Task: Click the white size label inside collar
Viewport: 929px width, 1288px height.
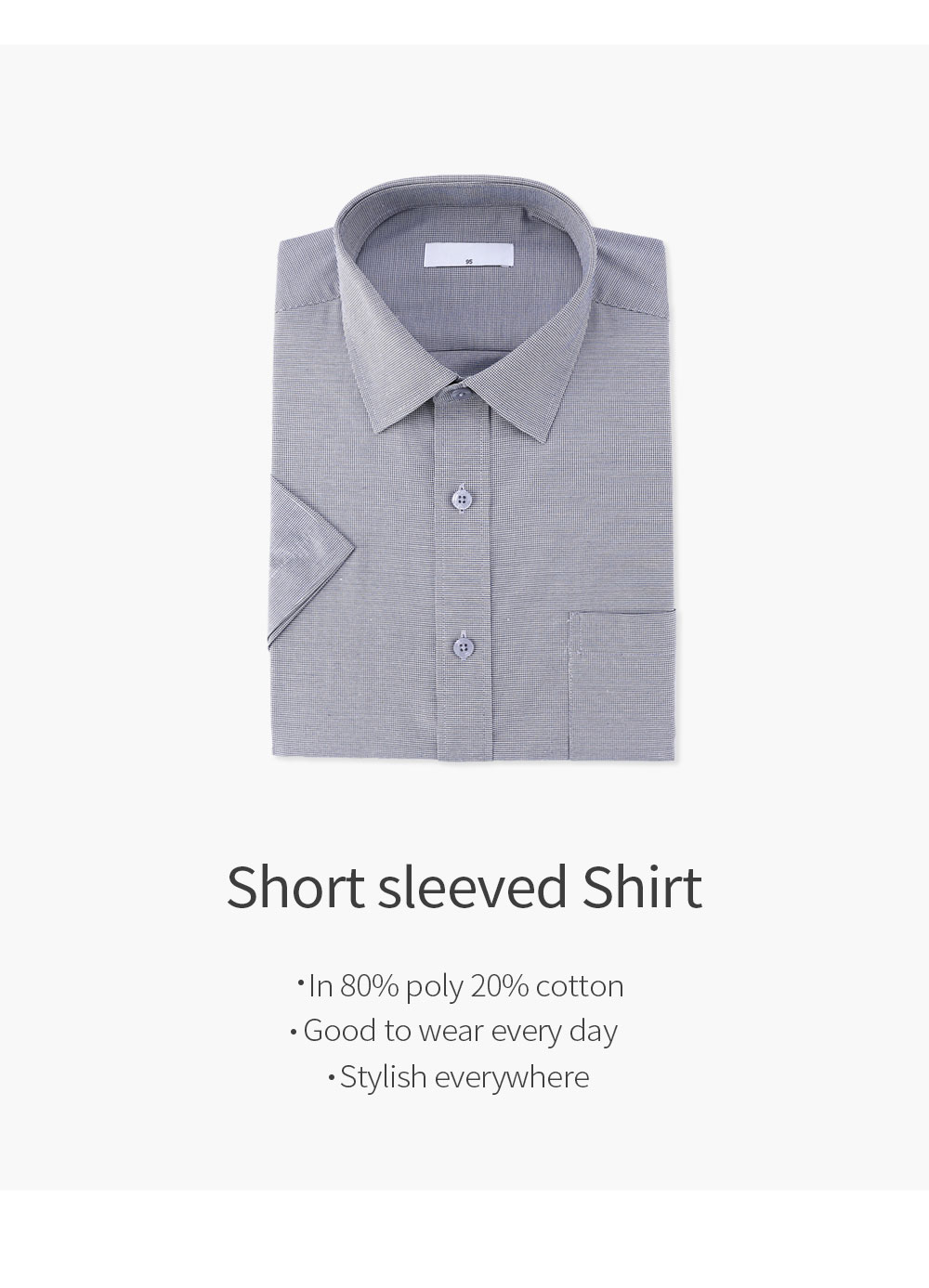Action: [468, 256]
